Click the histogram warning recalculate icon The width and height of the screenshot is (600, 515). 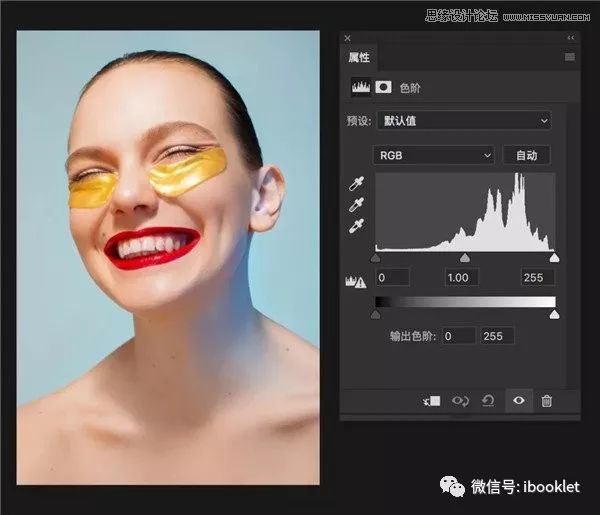tap(354, 282)
